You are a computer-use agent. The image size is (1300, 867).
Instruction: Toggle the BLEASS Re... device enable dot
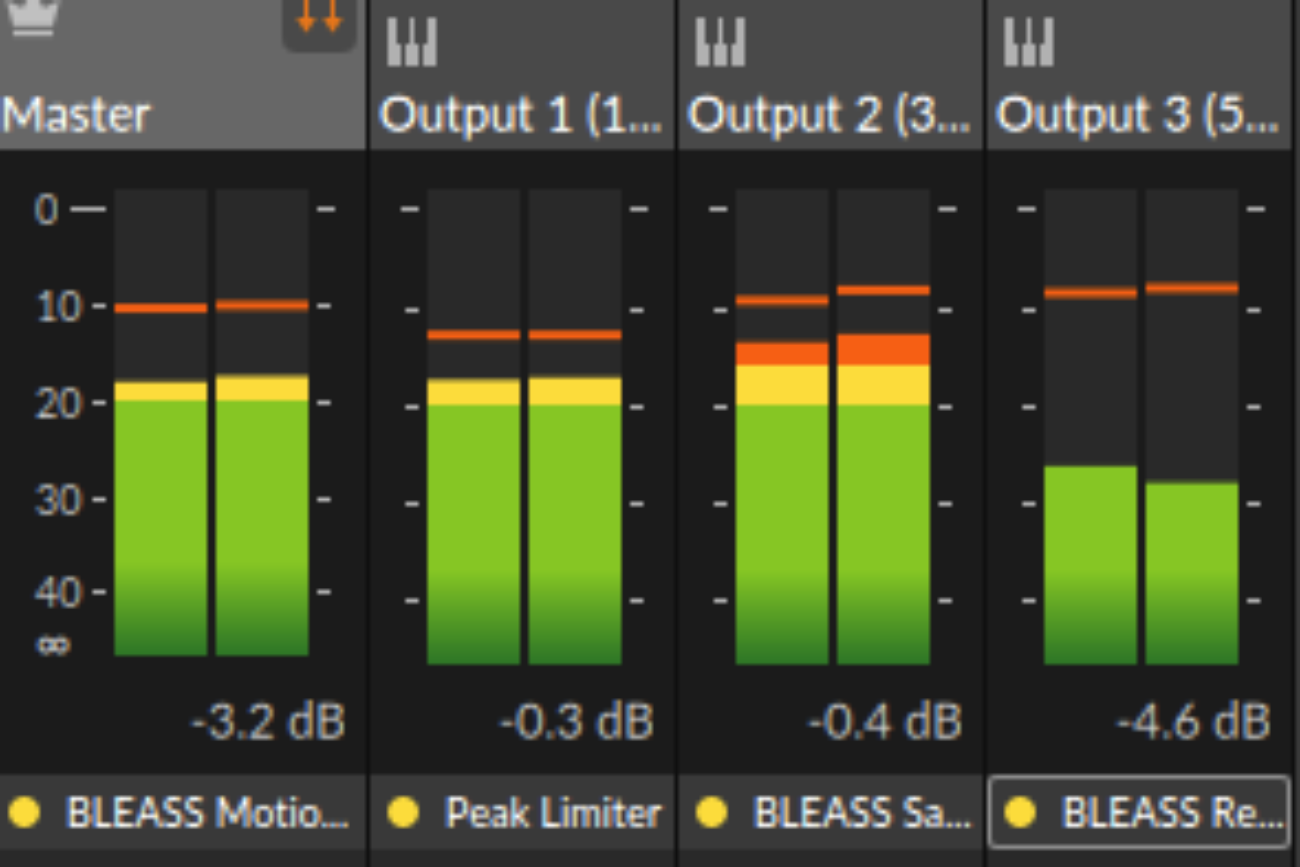coord(1019,812)
